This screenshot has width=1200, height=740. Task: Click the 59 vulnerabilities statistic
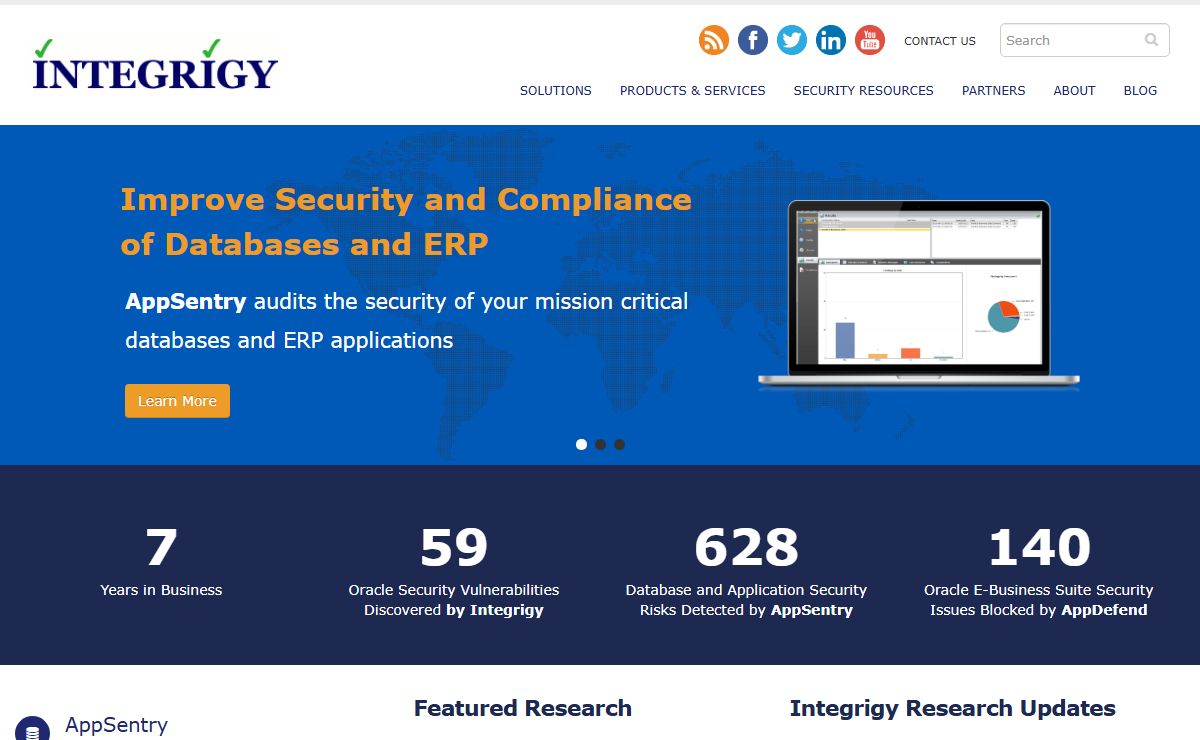(454, 547)
